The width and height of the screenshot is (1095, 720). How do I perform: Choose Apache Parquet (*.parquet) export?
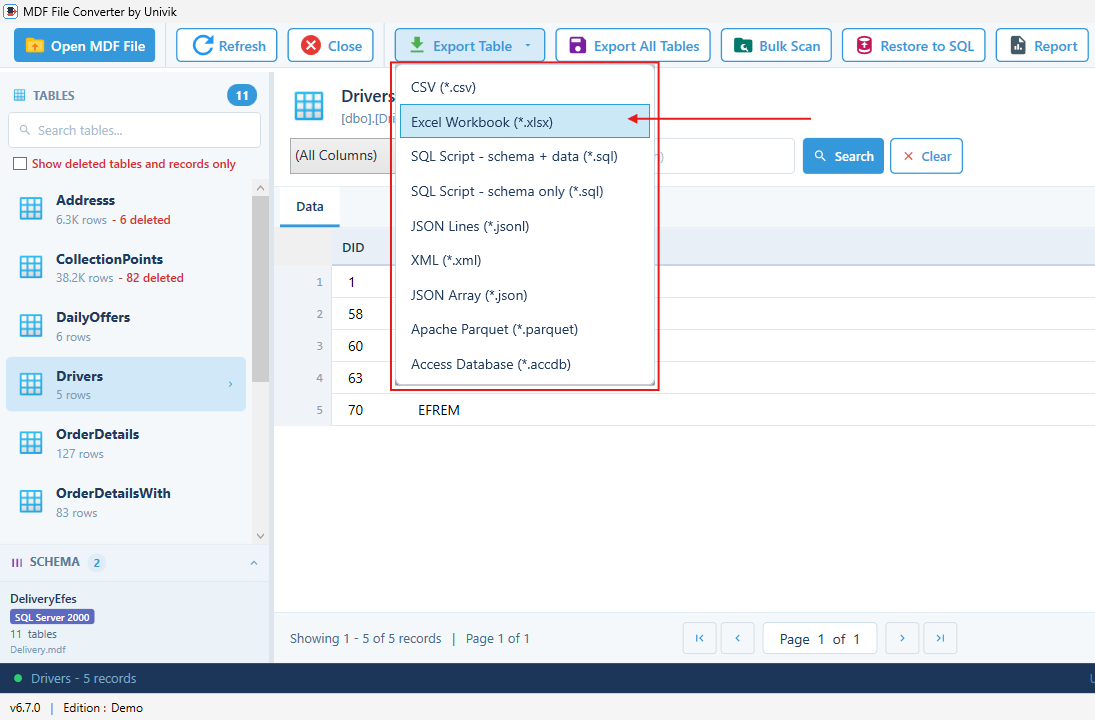click(x=524, y=330)
